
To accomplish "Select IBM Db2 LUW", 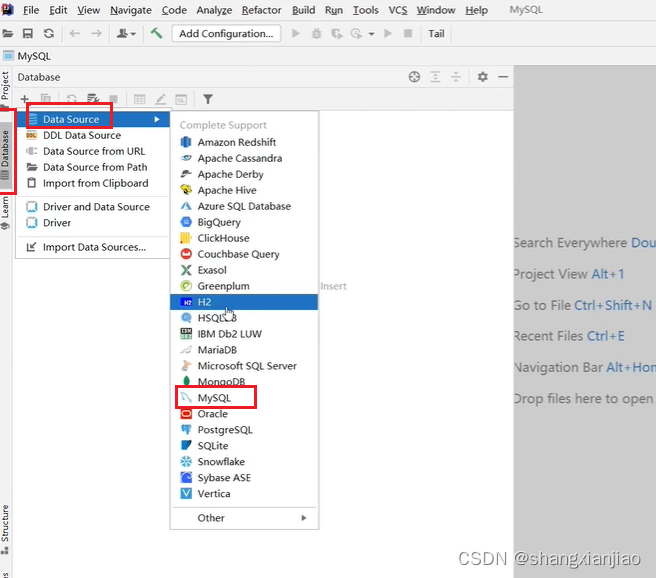I will coord(244,334).
